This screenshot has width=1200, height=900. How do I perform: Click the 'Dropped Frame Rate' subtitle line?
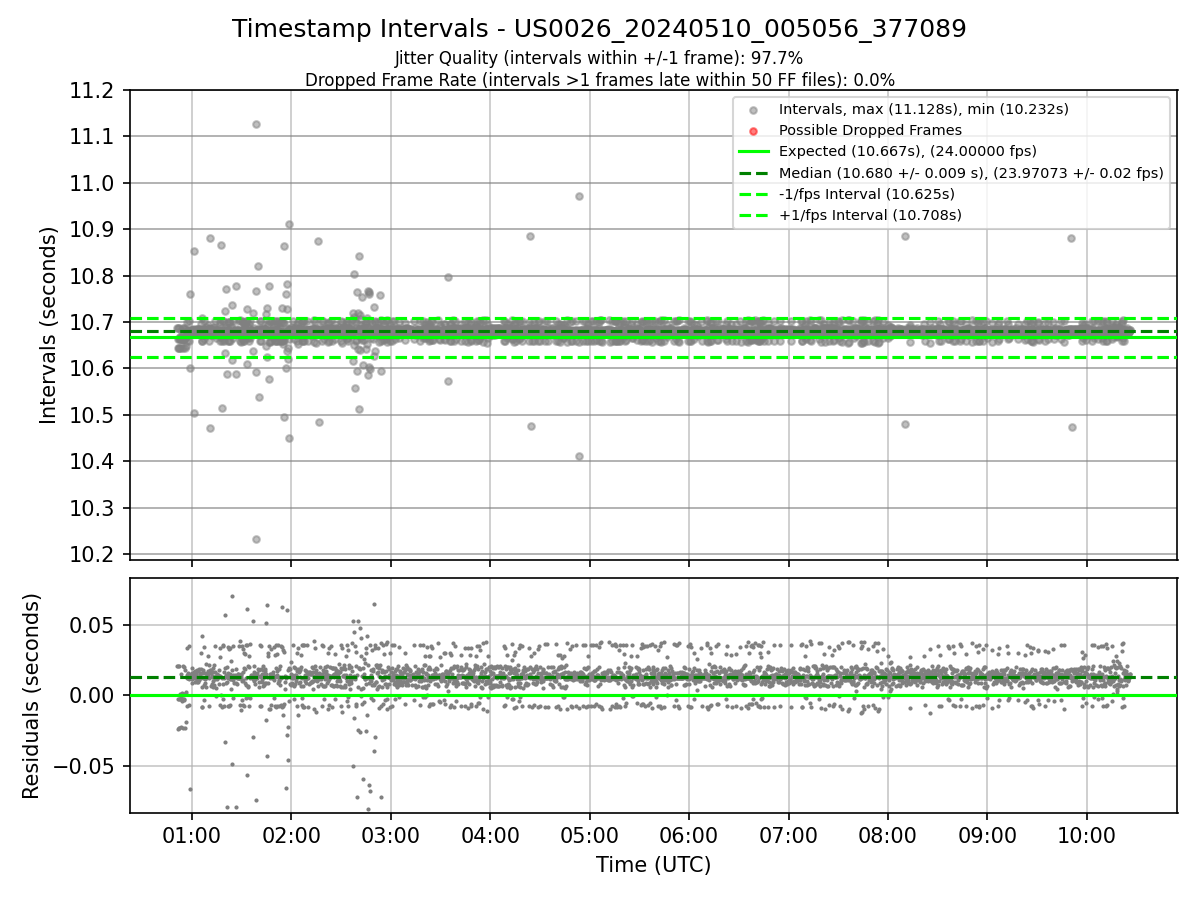pos(599,80)
